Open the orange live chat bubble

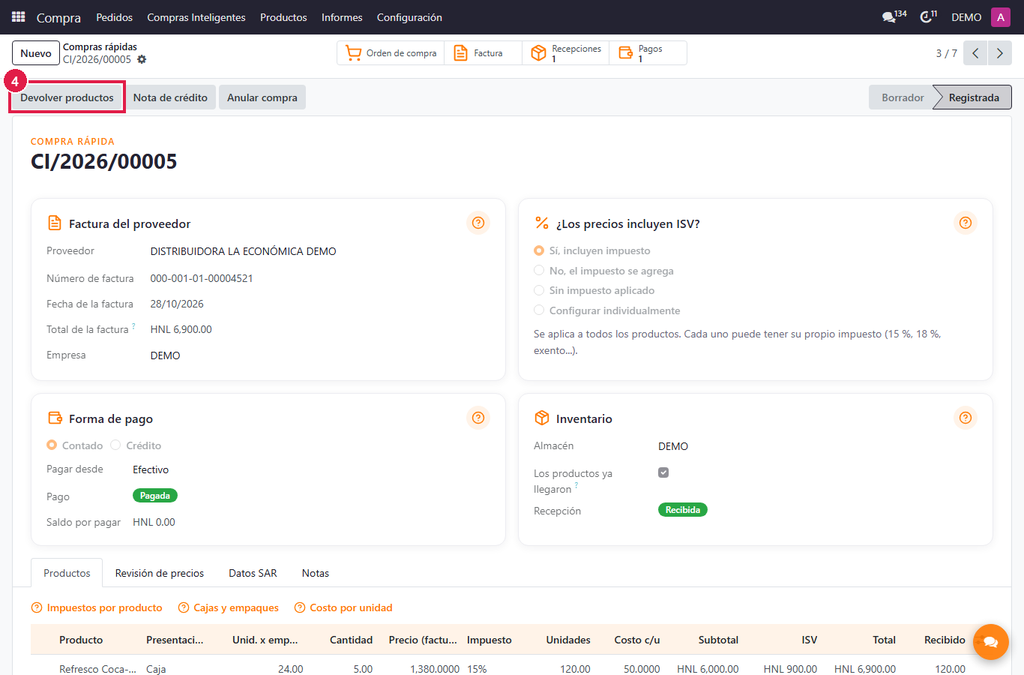991,642
